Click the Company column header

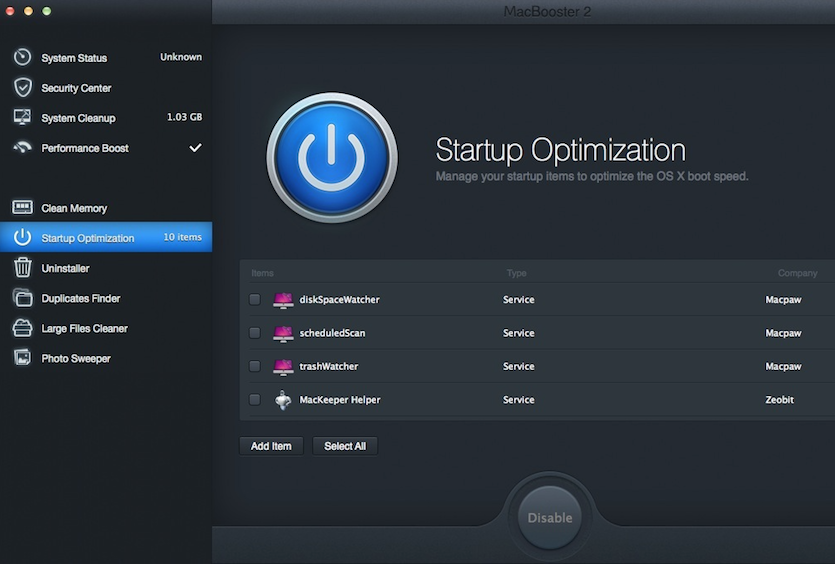coord(797,273)
